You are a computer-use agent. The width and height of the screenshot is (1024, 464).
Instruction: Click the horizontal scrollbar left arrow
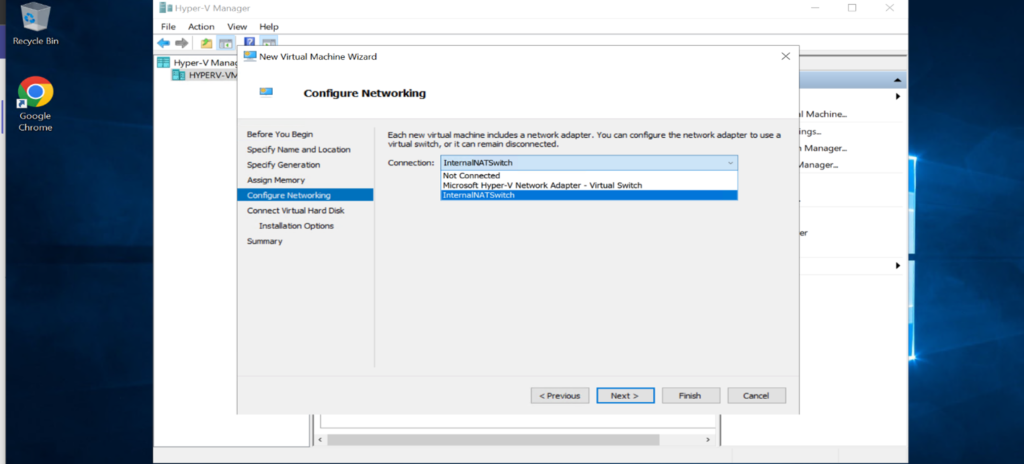click(x=320, y=440)
